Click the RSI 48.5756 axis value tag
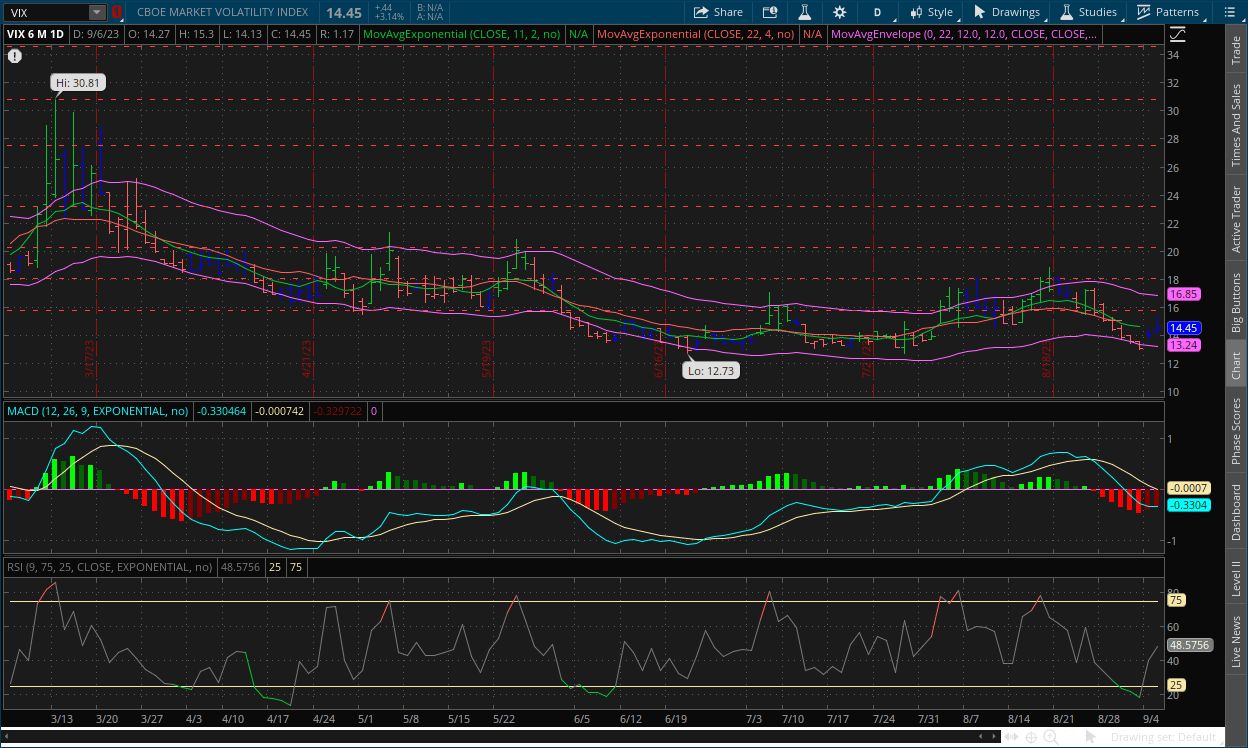The image size is (1248, 748). pyautogui.click(x=1191, y=645)
